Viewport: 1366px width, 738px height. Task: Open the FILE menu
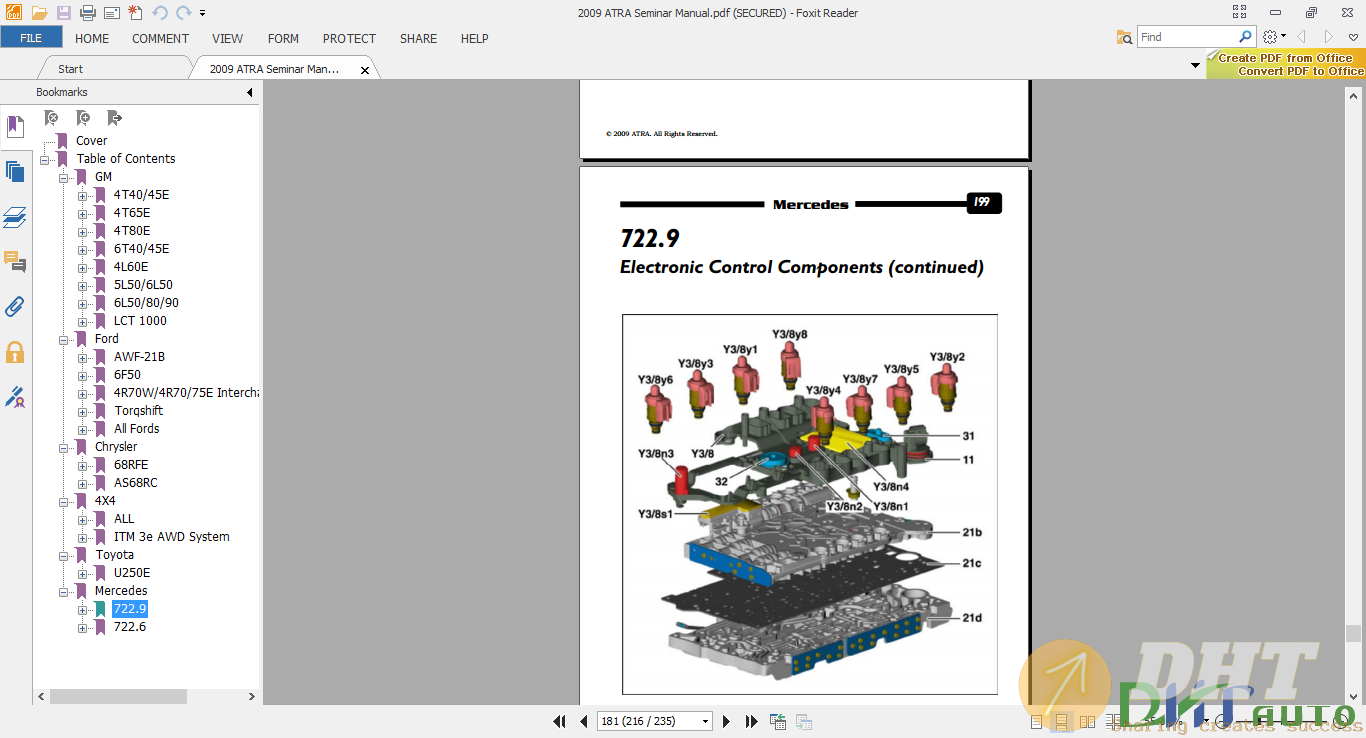pyautogui.click(x=31, y=38)
